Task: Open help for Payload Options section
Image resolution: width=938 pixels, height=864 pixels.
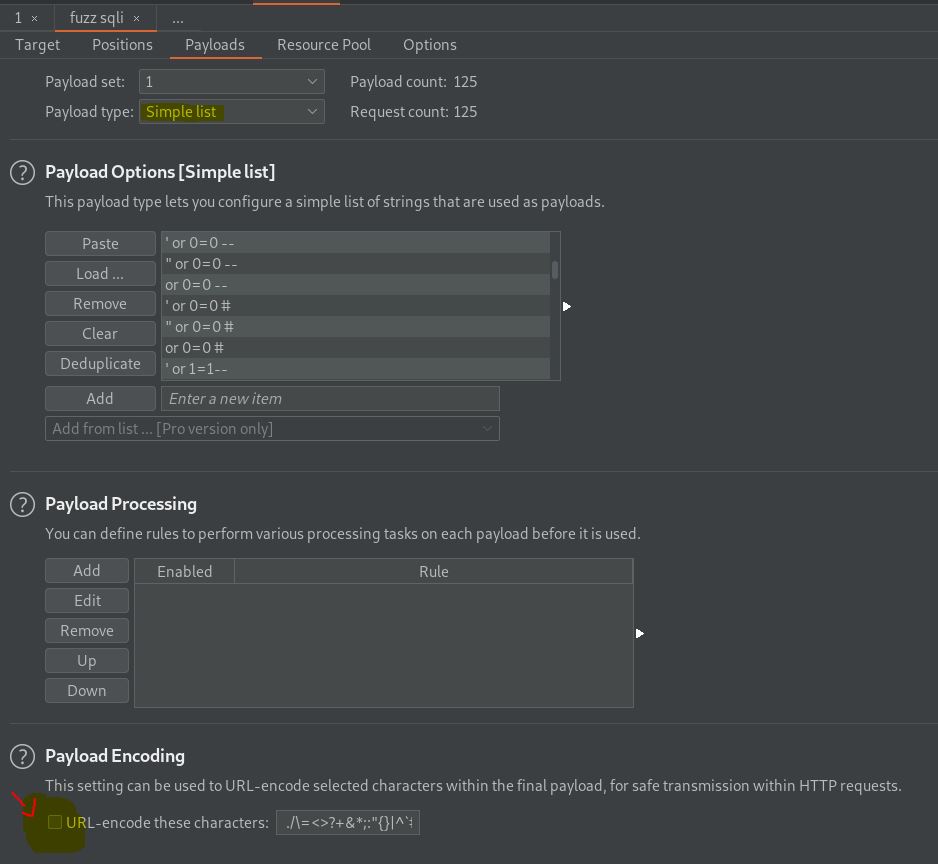Action: tap(23, 173)
